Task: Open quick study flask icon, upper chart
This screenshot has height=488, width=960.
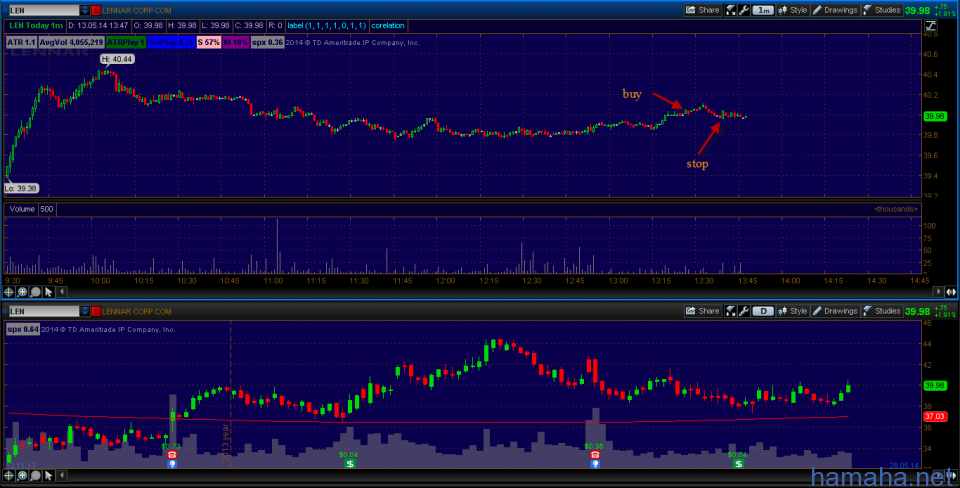Action: (x=730, y=10)
